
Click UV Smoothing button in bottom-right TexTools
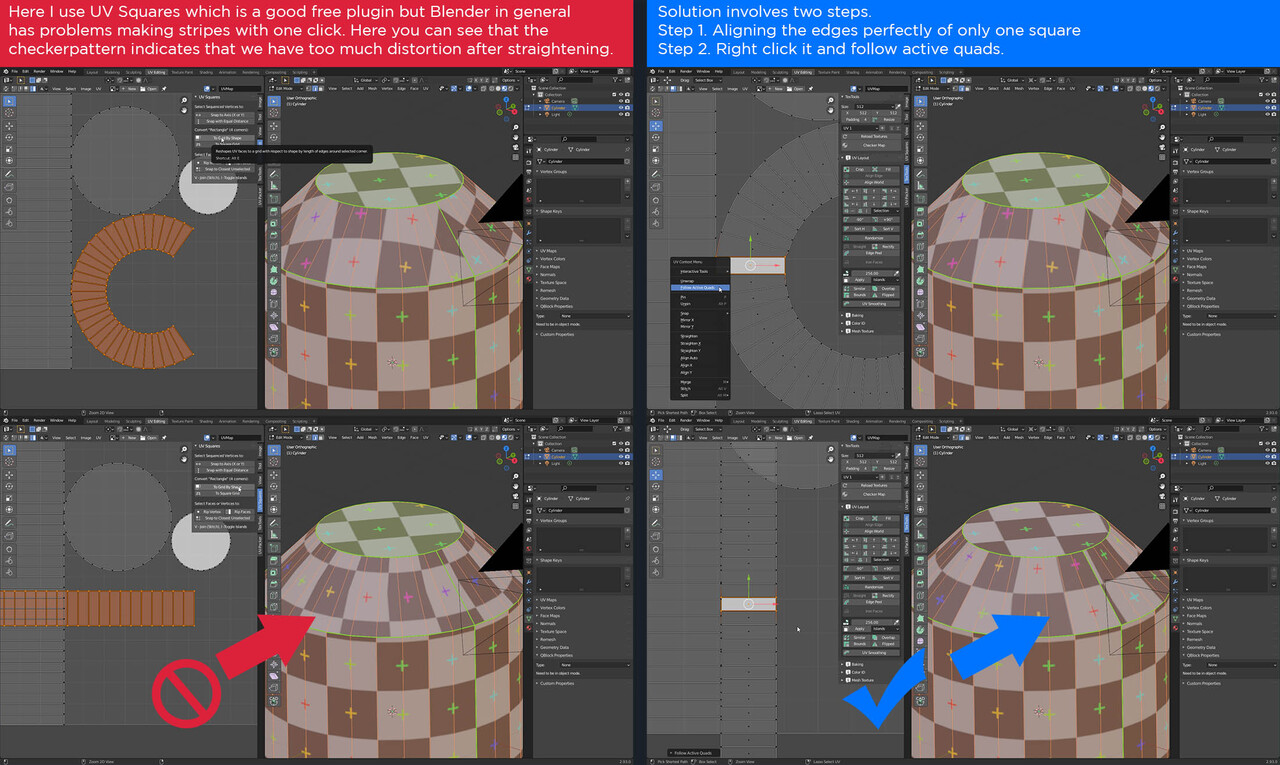[x=873, y=653]
